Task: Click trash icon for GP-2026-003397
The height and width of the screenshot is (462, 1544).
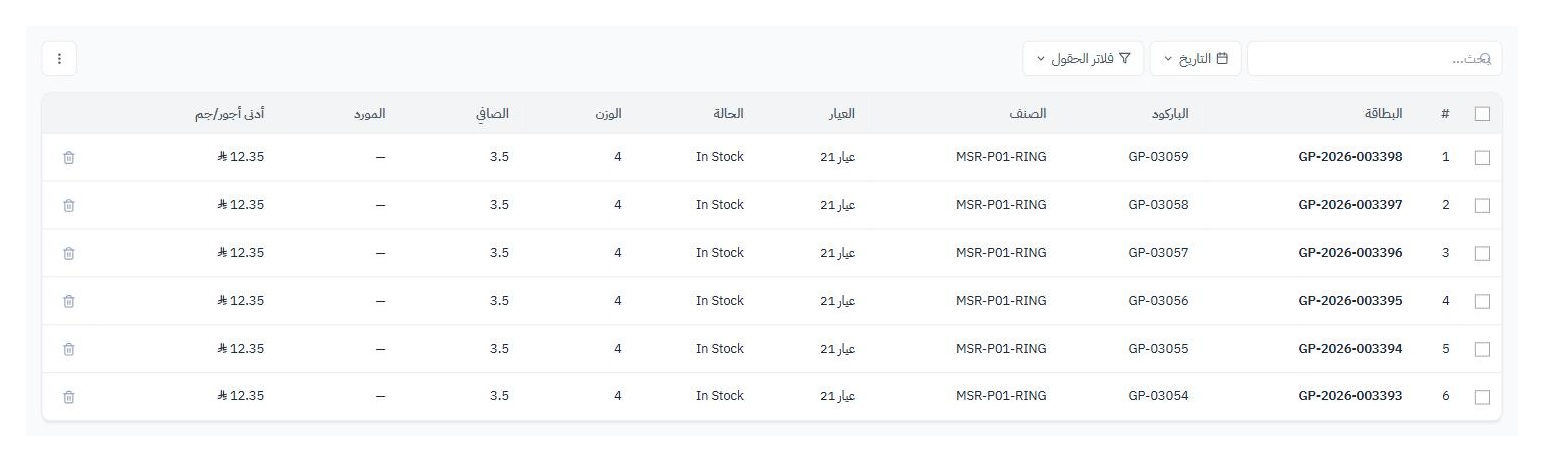Action: [69, 205]
